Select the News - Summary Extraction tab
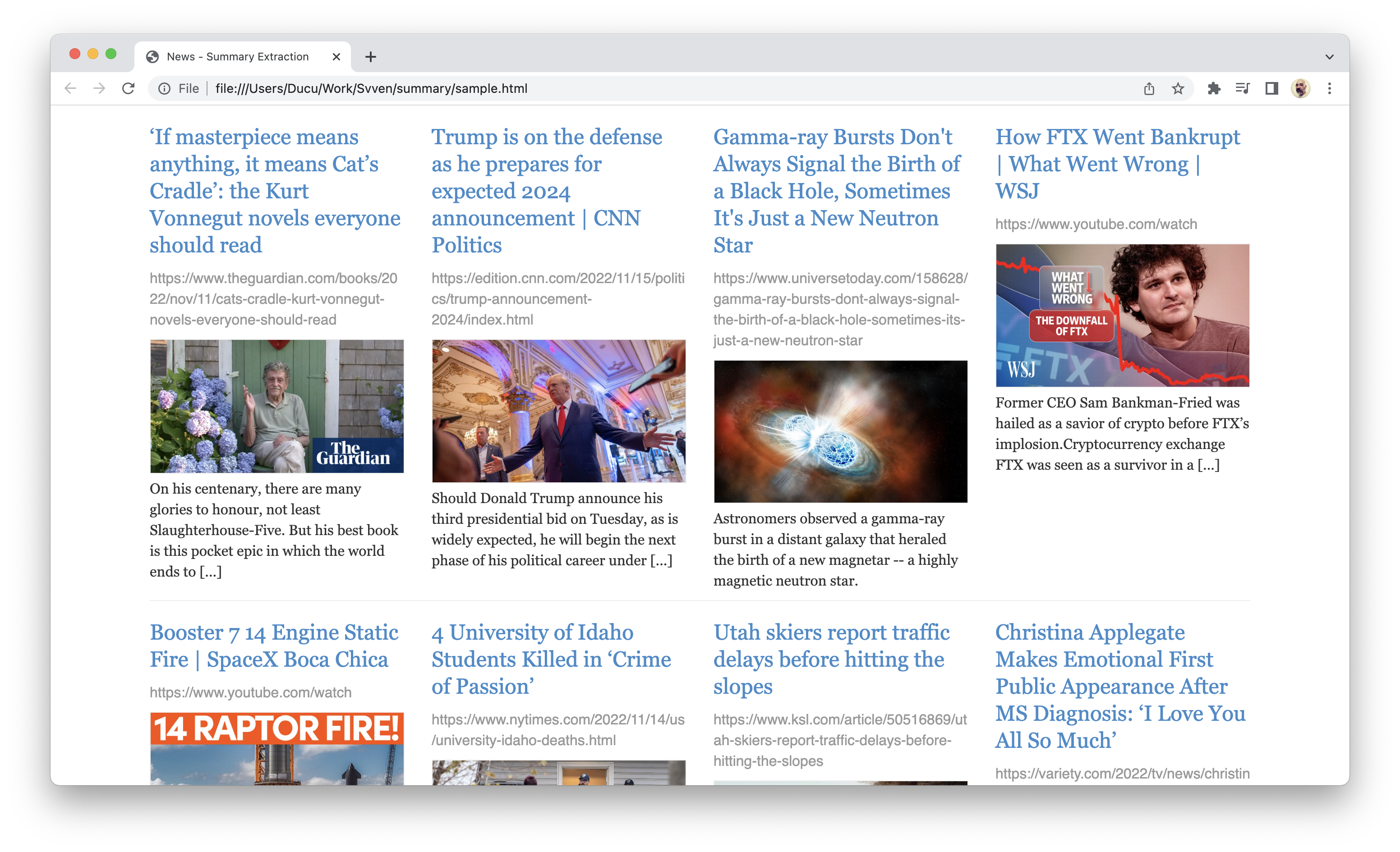 238,57
